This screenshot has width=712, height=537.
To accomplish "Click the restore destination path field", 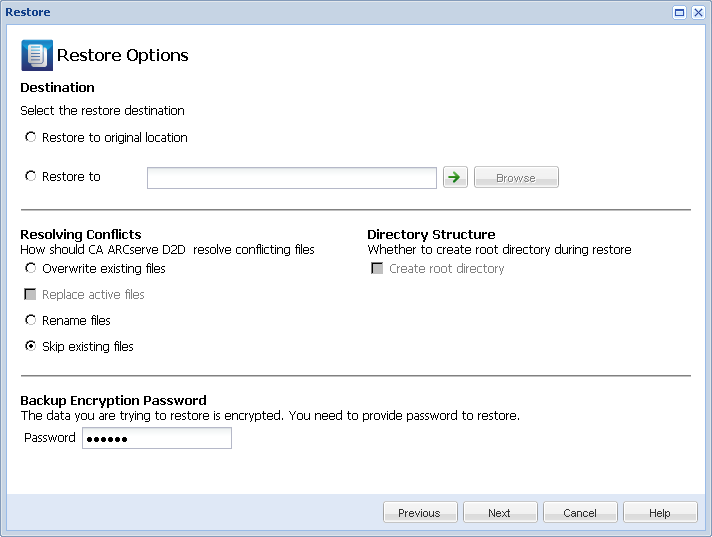I will 291,178.
